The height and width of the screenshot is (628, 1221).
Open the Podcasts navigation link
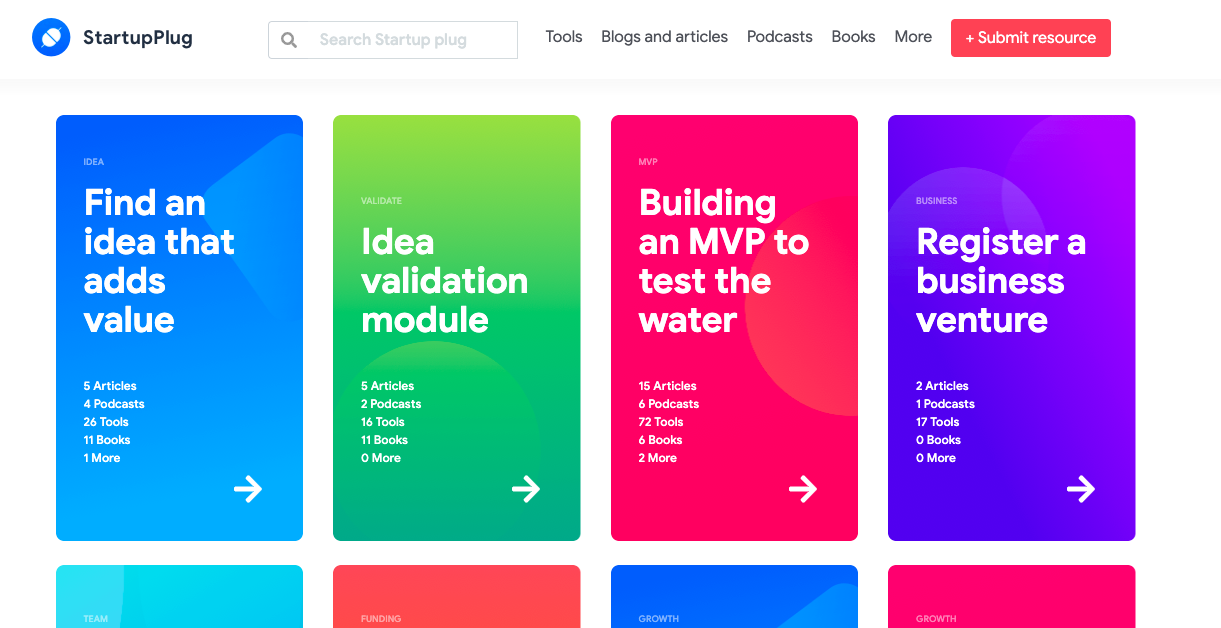(x=779, y=37)
